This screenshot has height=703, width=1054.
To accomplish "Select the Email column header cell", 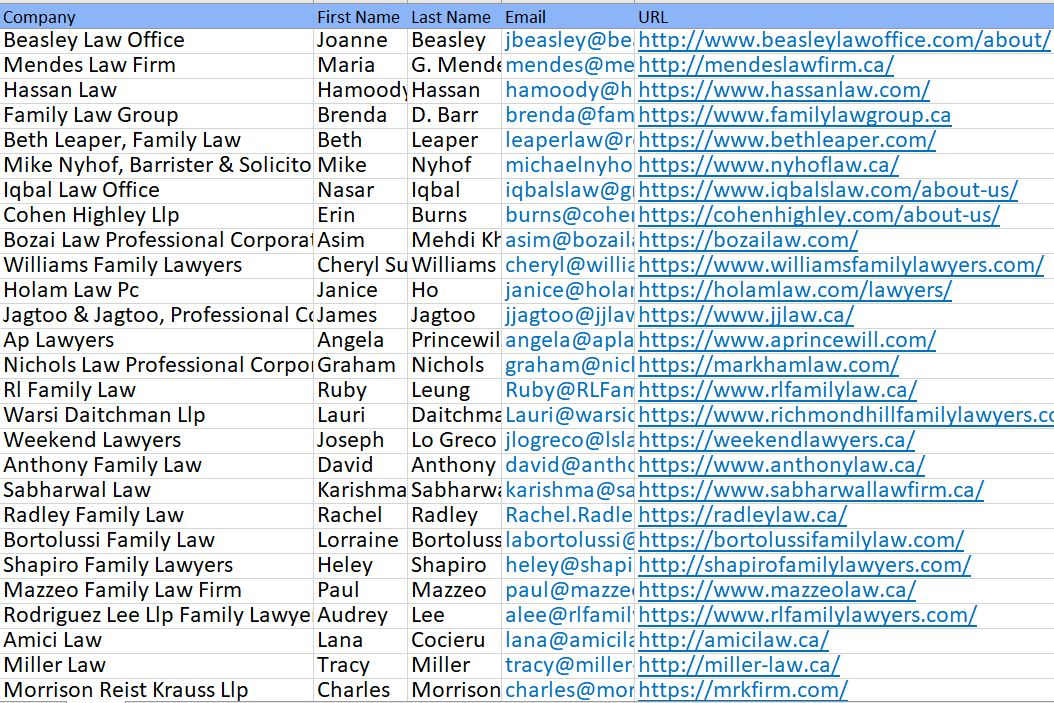I will pos(569,17).
